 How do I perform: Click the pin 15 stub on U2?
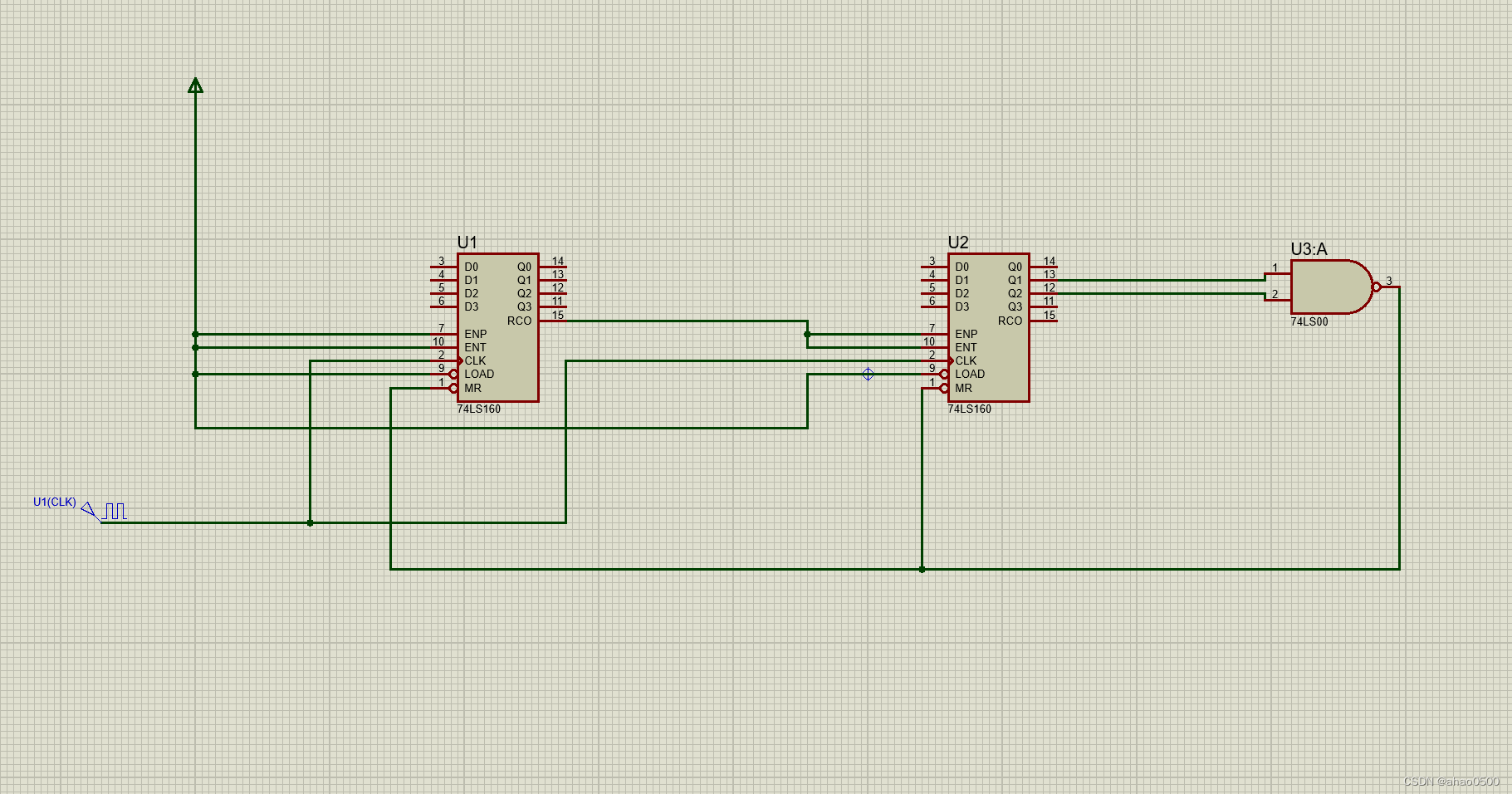(x=1045, y=319)
